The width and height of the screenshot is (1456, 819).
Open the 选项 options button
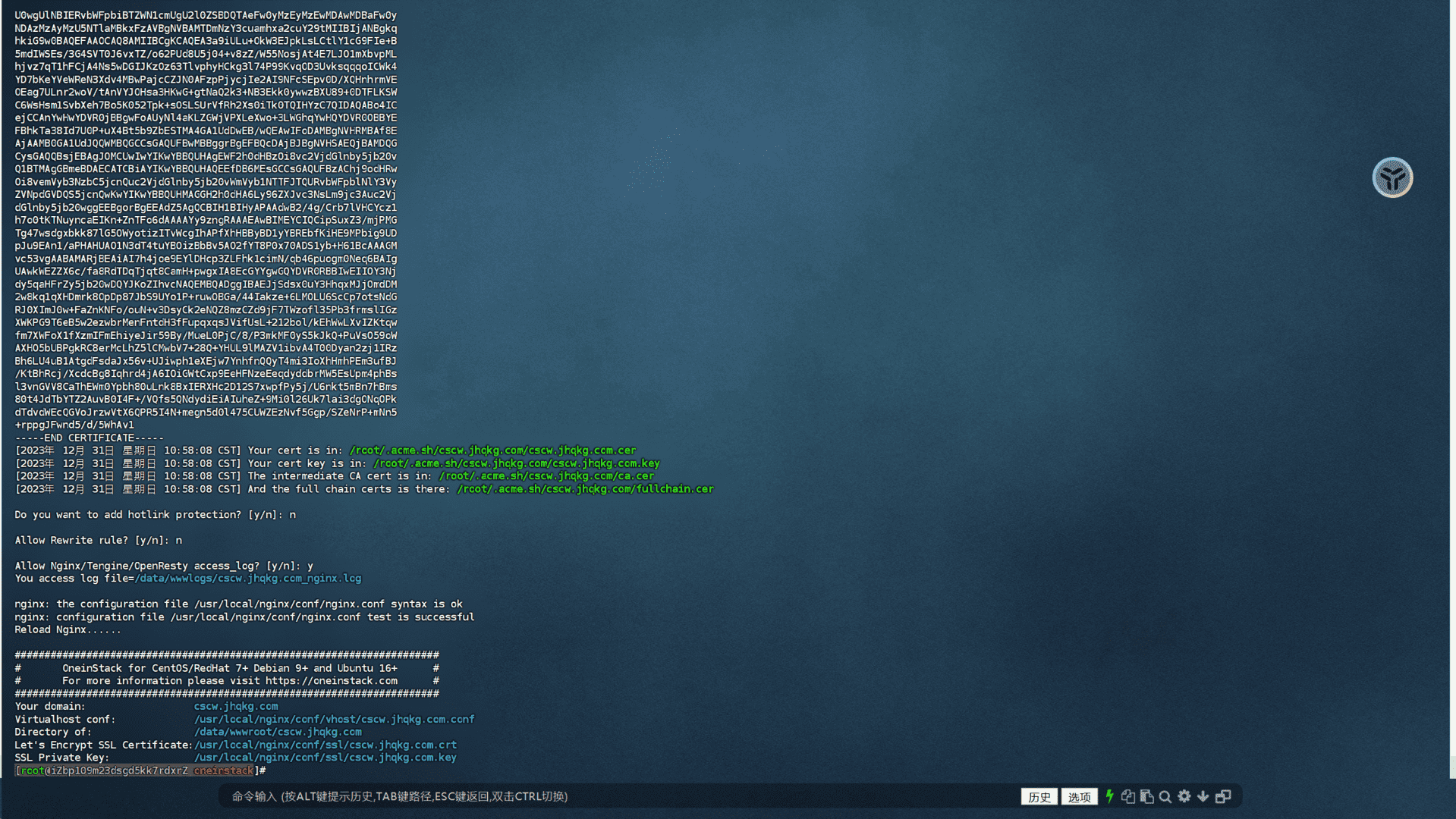click(x=1079, y=796)
